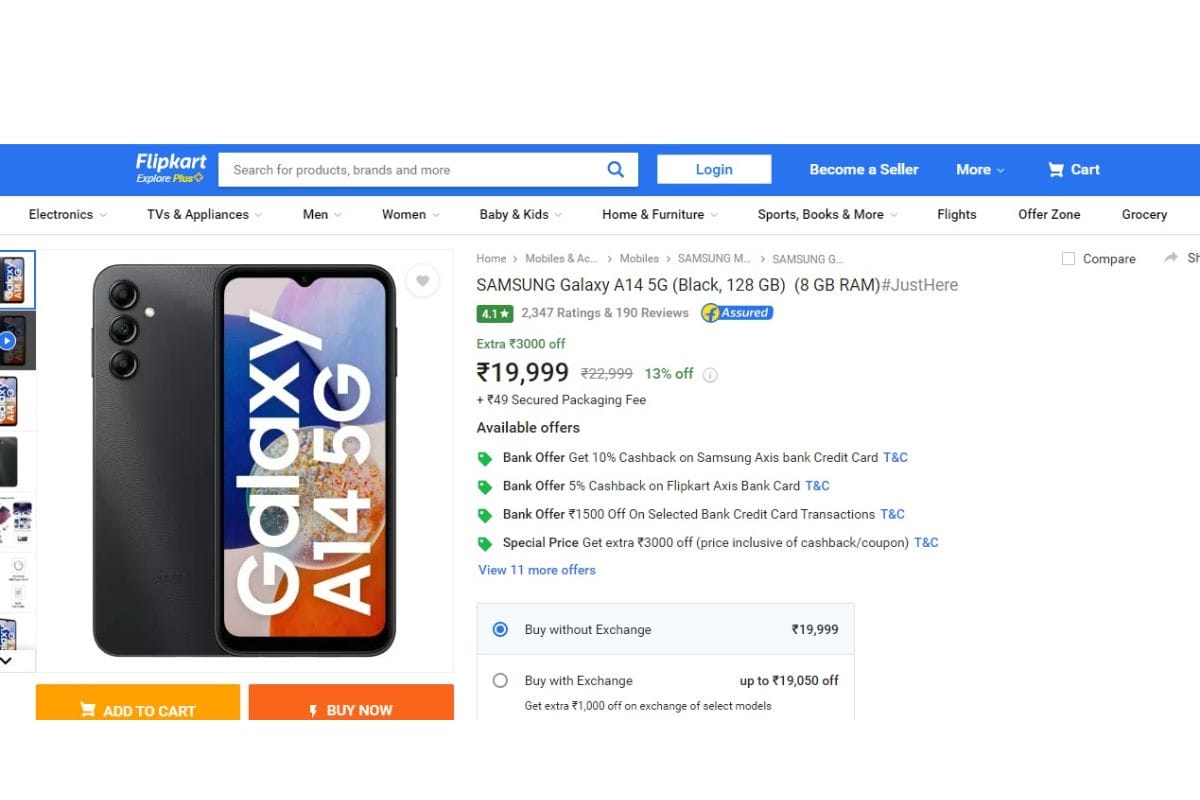Play the product video thumbnail
This screenshot has height=800, width=1200.
coord(8,340)
